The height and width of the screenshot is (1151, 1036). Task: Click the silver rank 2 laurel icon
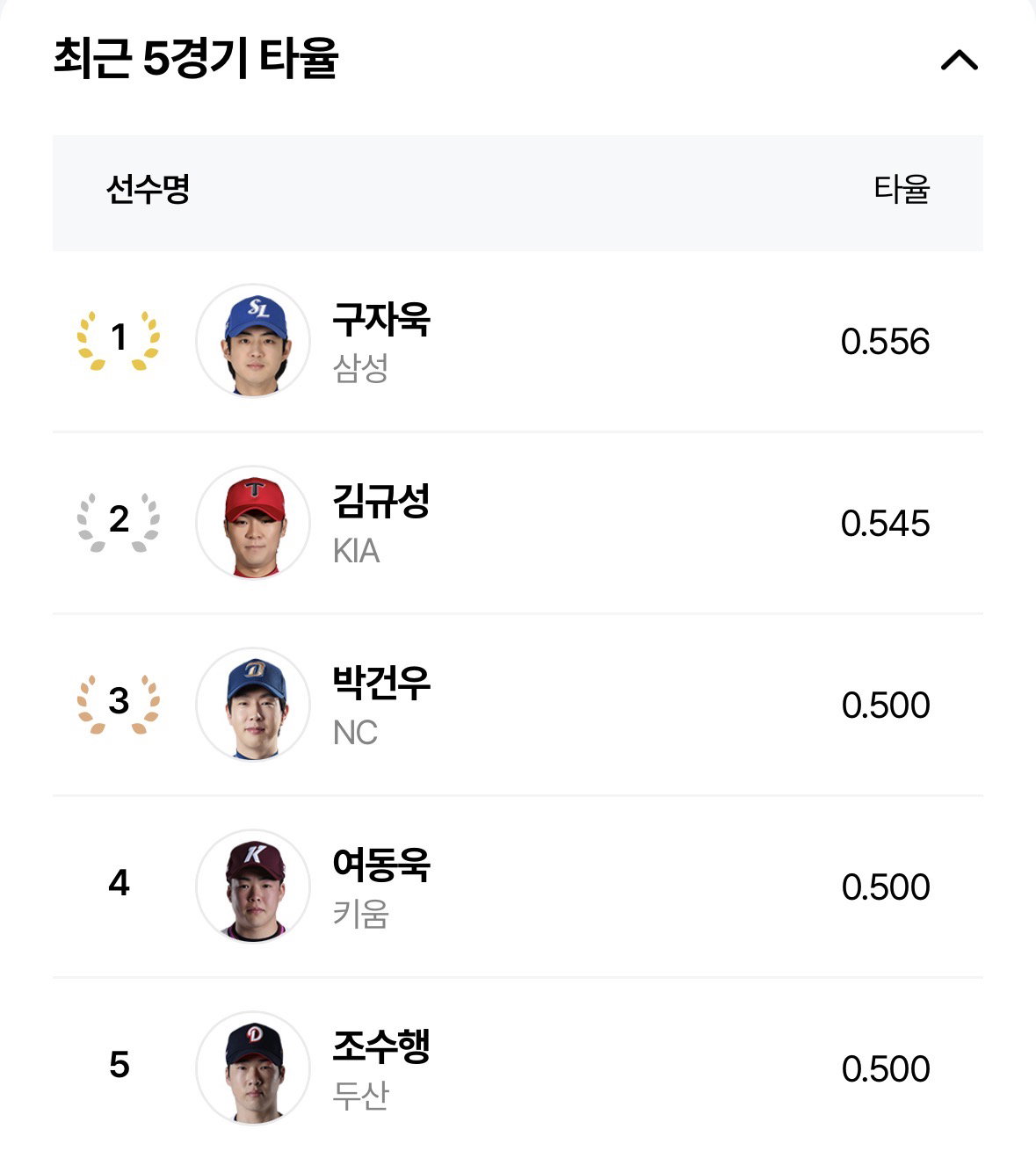tap(119, 521)
